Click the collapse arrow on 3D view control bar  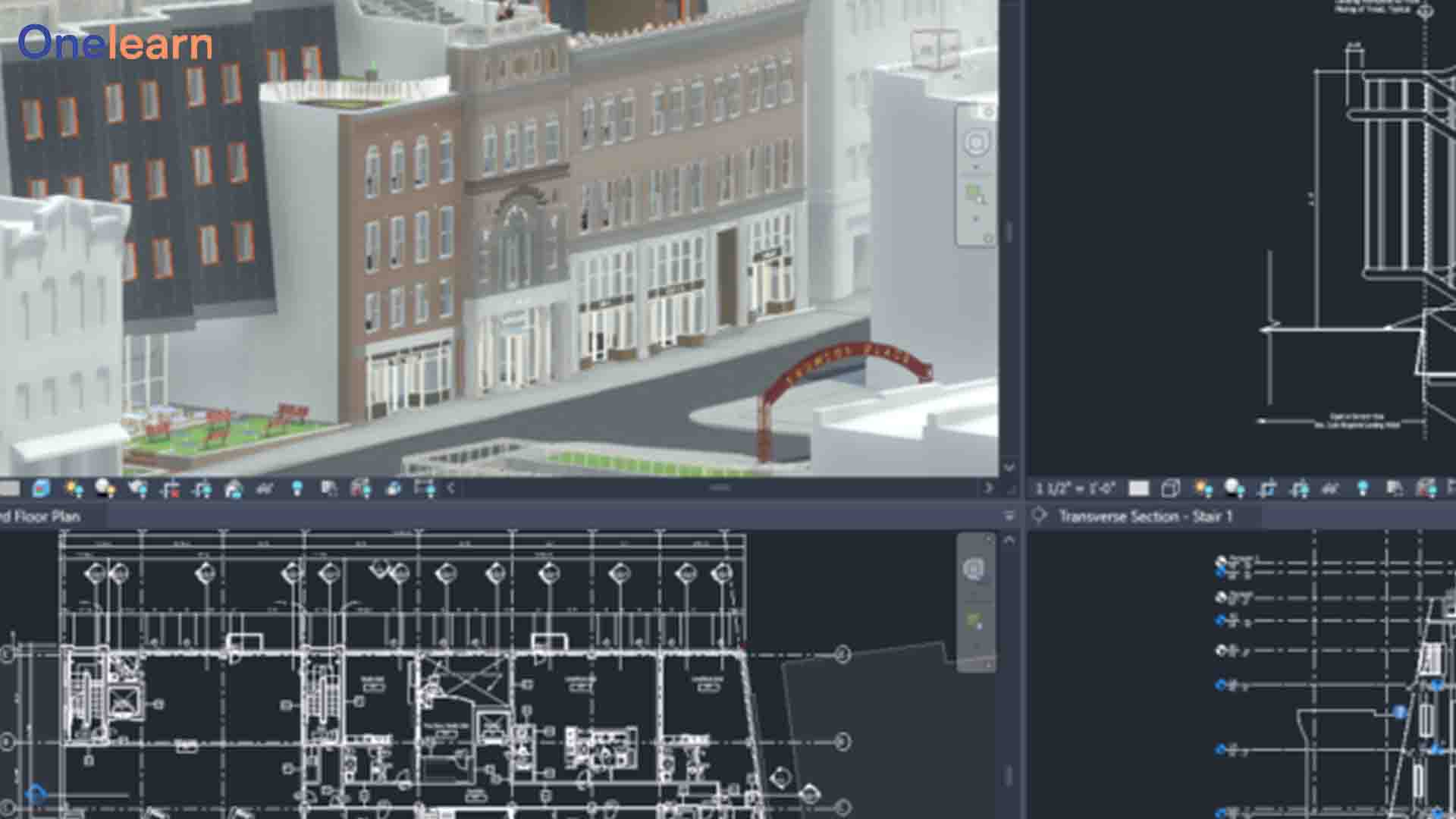[451, 488]
